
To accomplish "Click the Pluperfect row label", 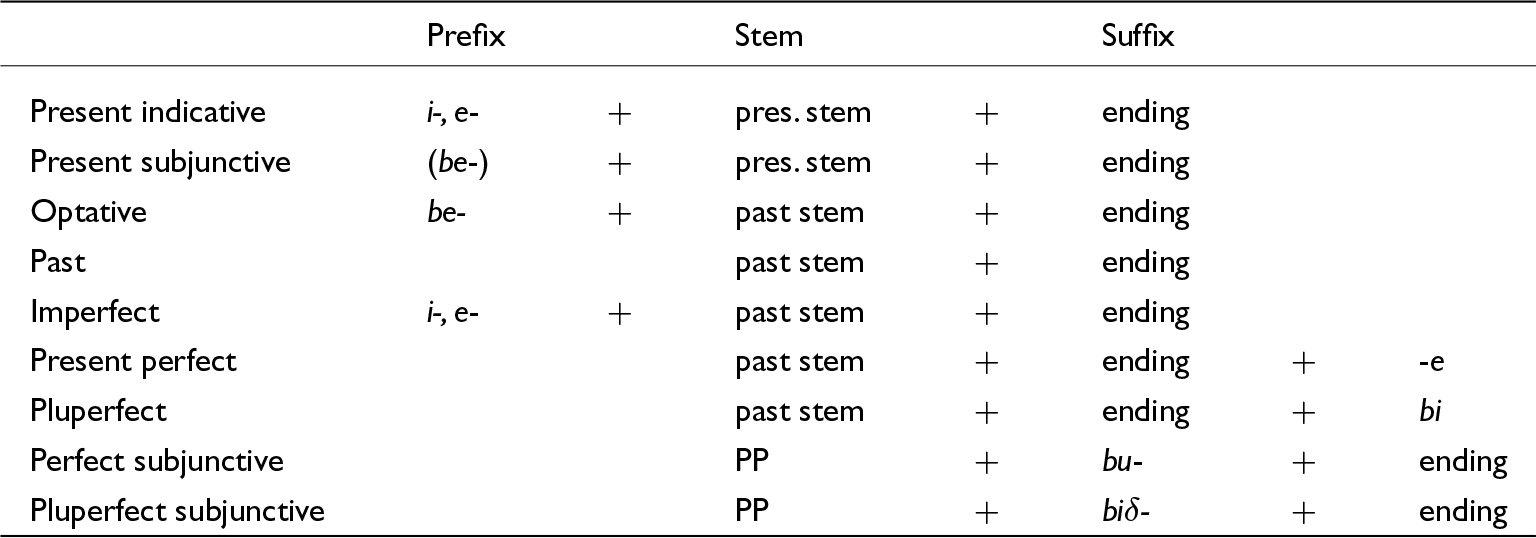I will click(x=98, y=411).
